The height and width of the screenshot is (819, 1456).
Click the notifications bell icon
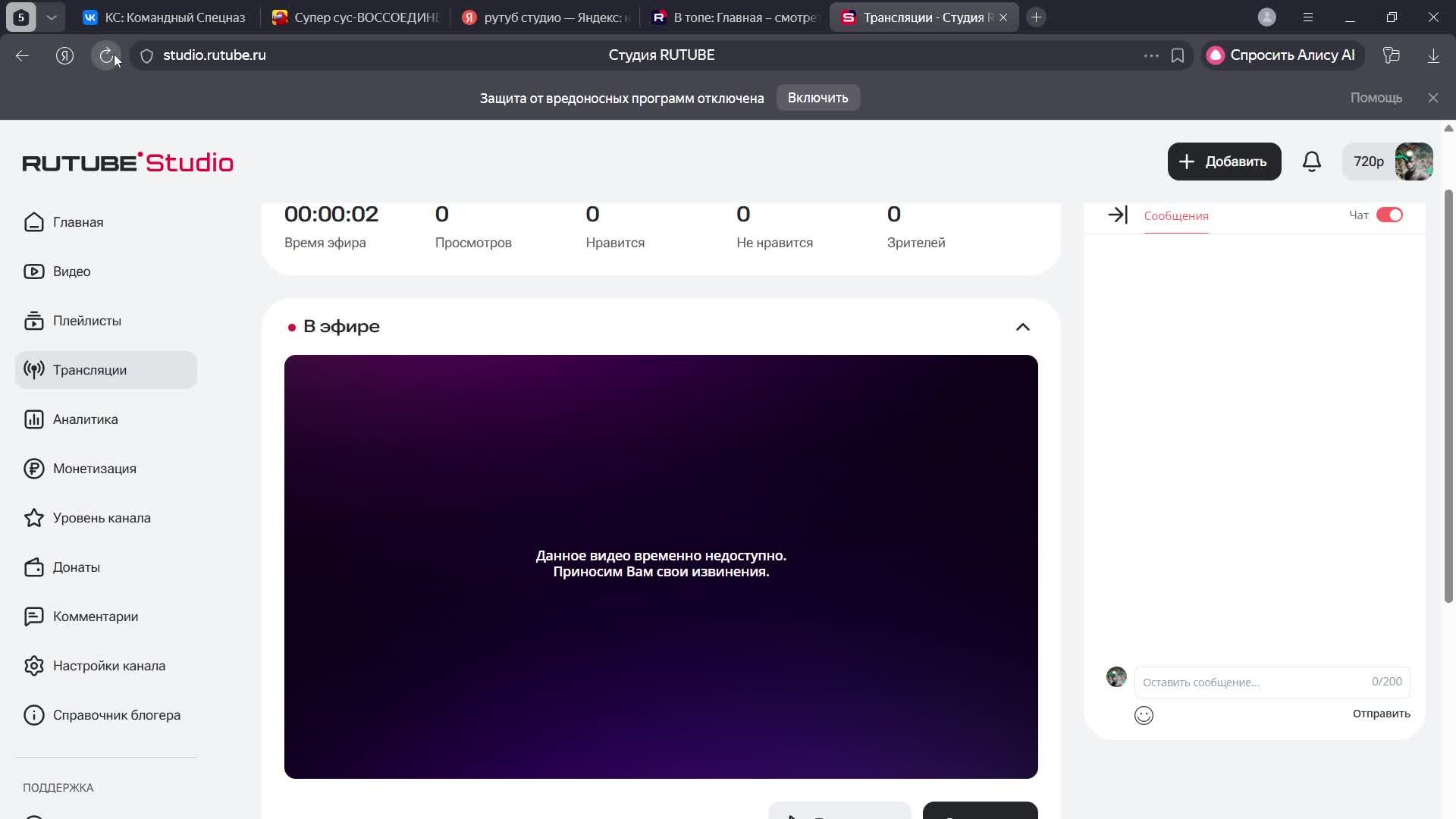tap(1311, 162)
